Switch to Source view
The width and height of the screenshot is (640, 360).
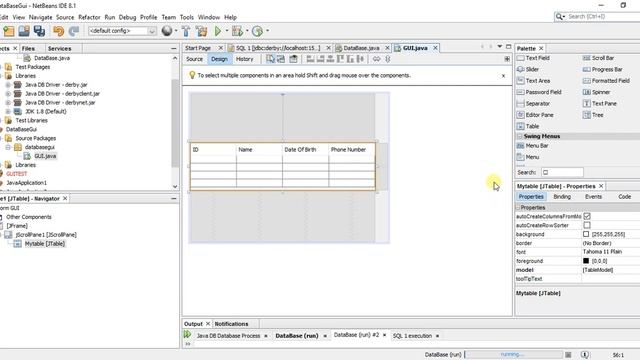pyautogui.click(x=194, y=59)
